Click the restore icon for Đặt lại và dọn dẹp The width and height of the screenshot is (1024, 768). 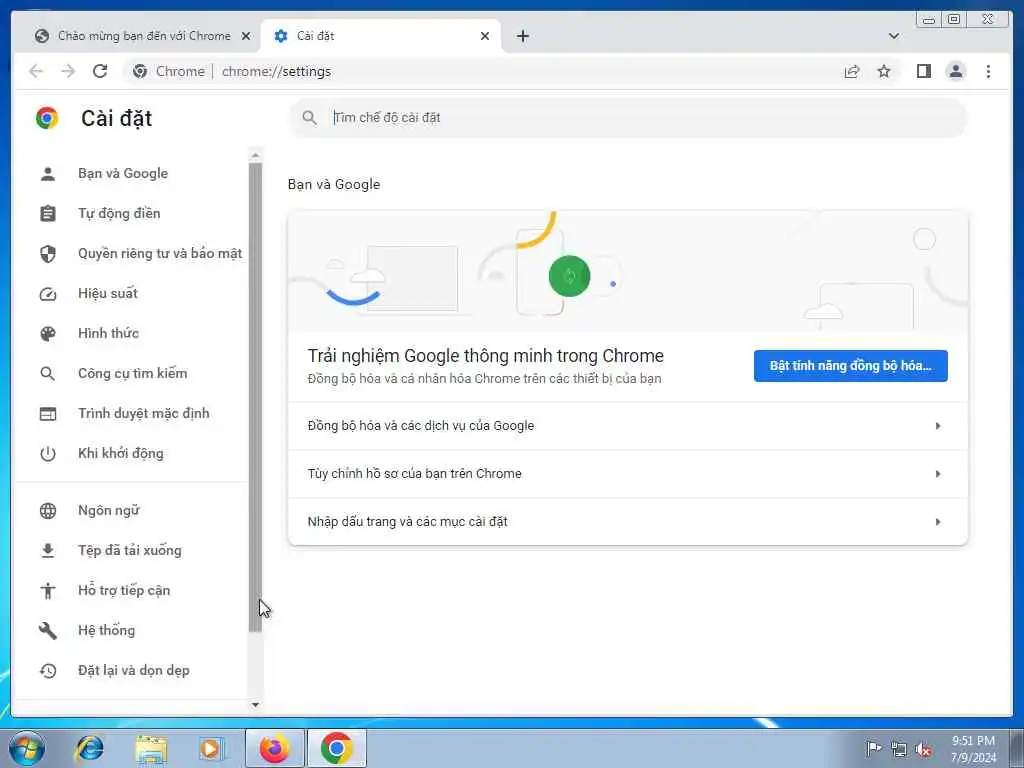coord(48,671)
